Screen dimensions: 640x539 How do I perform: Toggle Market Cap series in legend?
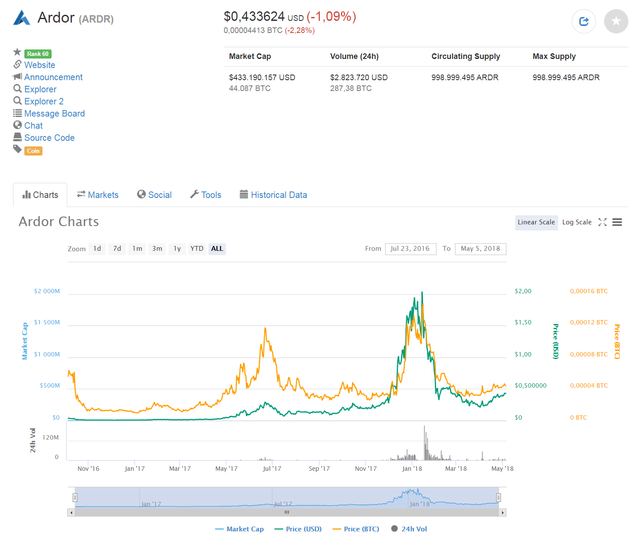(x=240, y=529)
